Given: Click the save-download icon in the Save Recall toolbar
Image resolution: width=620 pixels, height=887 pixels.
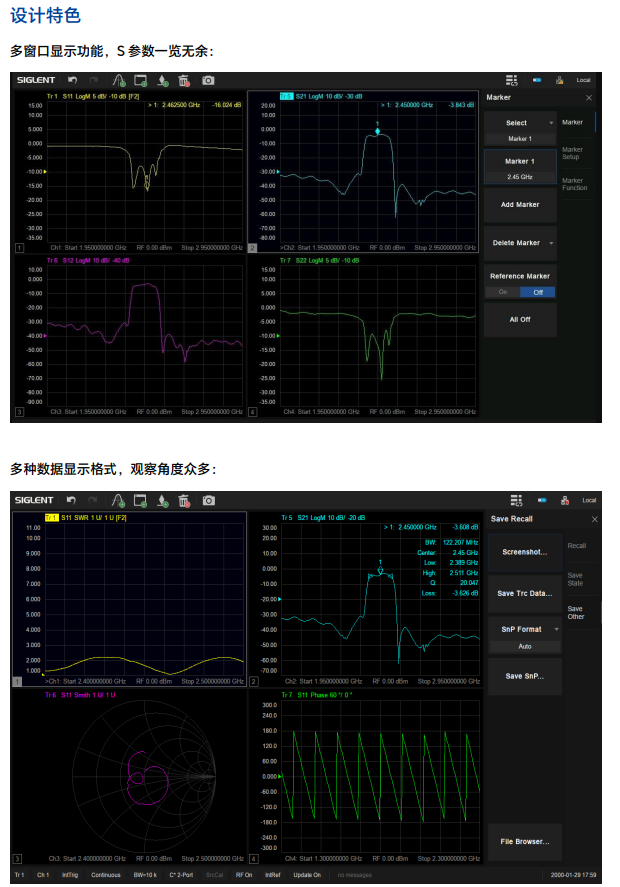Looking at the screenshot, I should point(163,499).
